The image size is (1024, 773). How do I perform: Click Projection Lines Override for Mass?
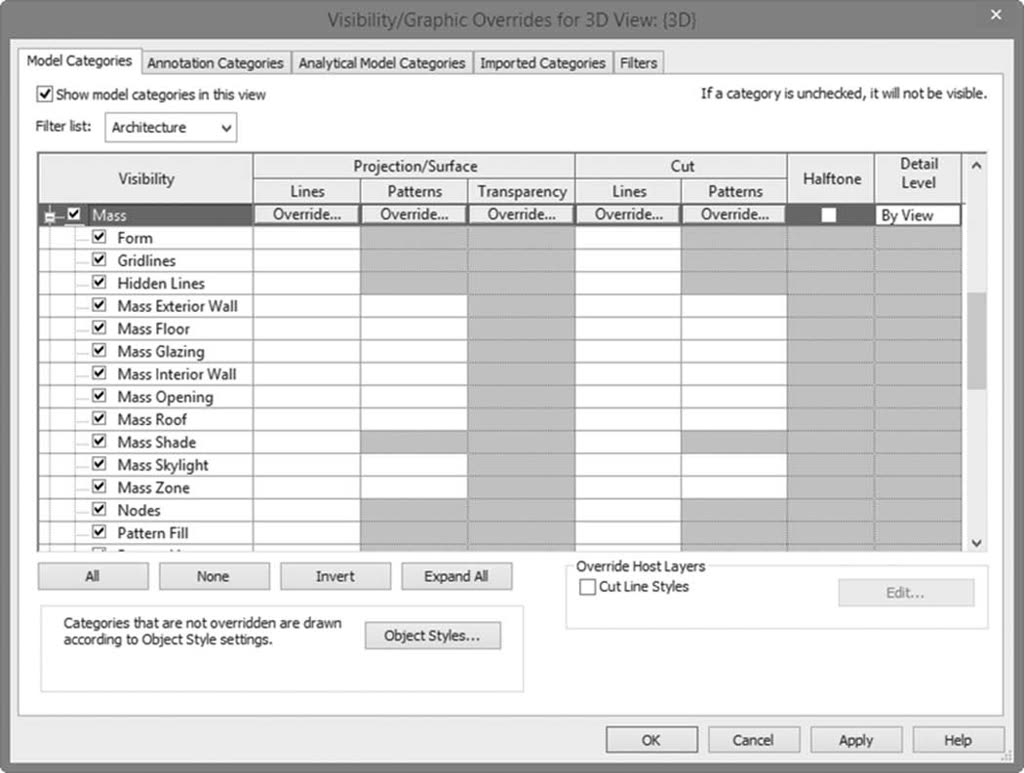click(x=306, y=215)
